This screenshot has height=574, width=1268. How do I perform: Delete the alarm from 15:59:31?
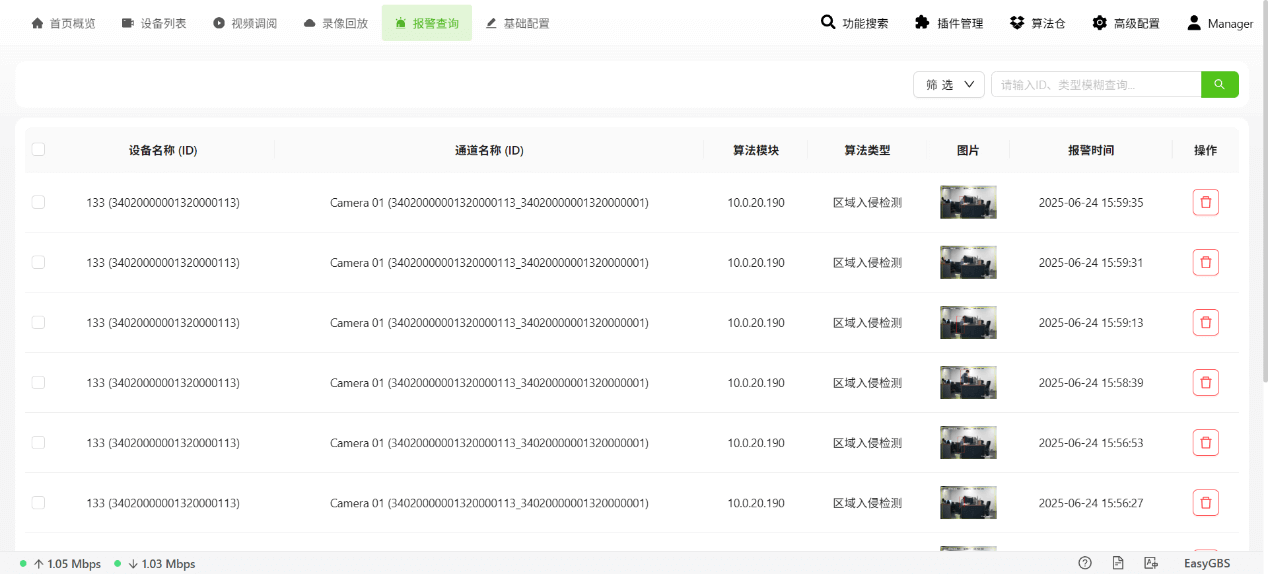(x=1205, y=263)
